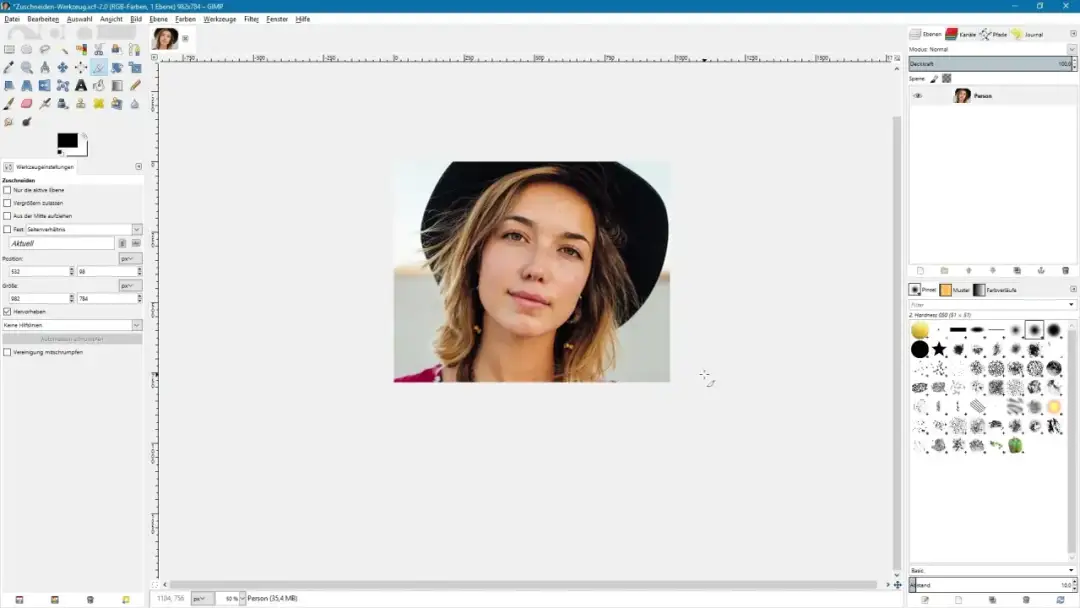The image size is (1080, 608).
Task: Activate the Zoom magnifier tool
Action: coord(27,68)
